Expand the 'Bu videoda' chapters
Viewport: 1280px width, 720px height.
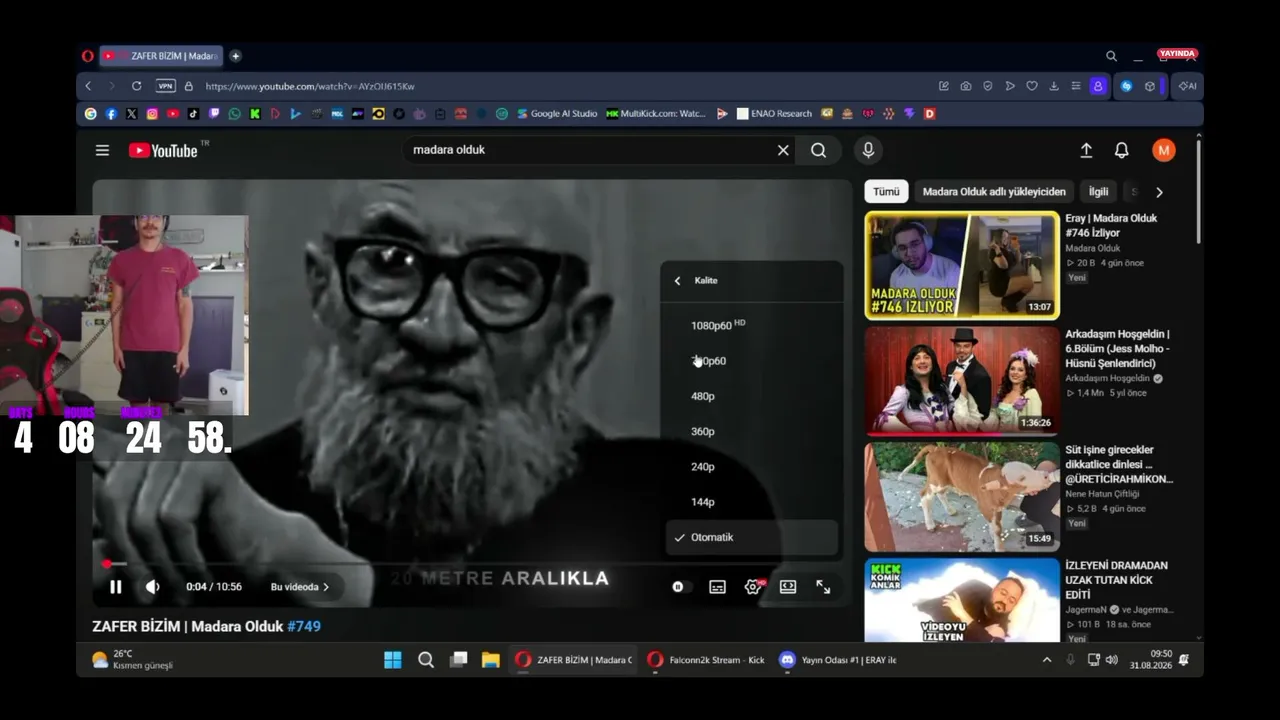coord(300,587)
